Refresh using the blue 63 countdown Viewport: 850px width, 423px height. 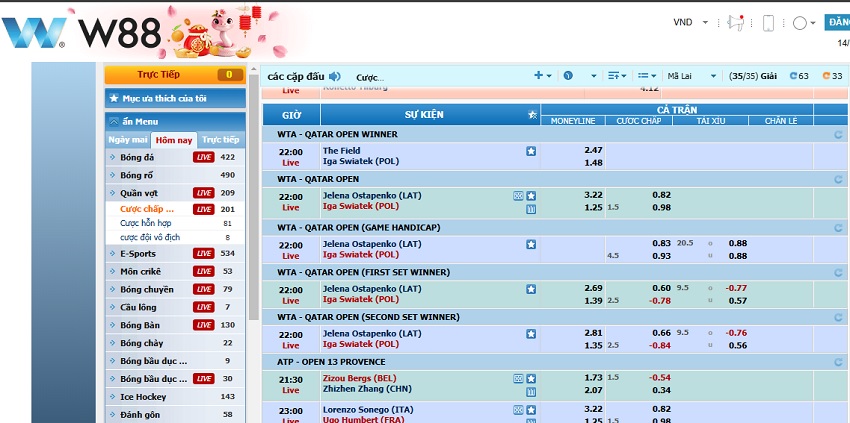coord(799,76)
